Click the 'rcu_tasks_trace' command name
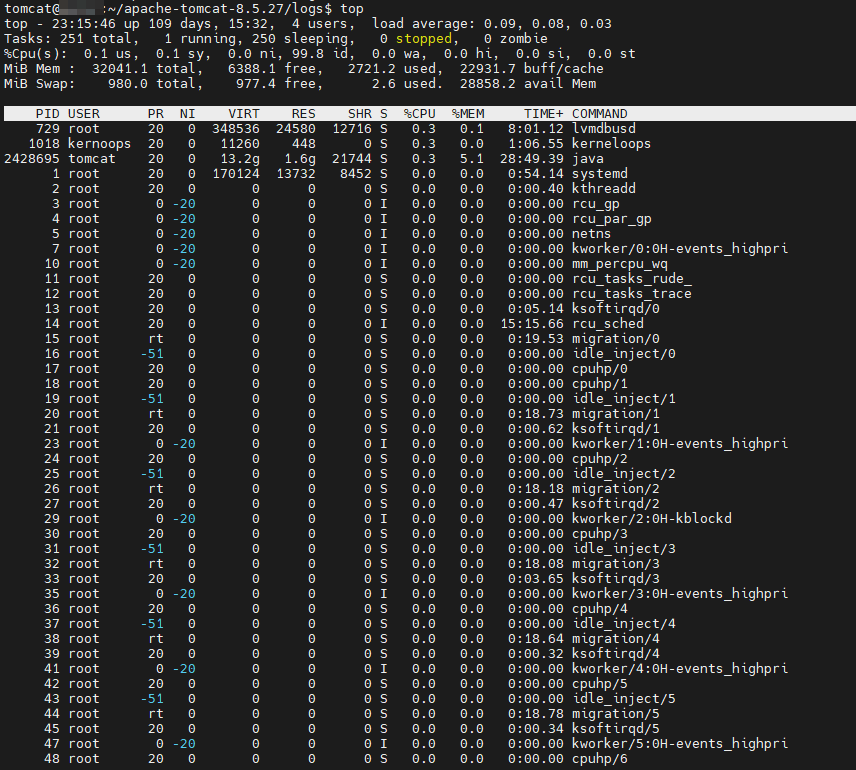This screenshot has height=770, width=856. coord(632,294)
